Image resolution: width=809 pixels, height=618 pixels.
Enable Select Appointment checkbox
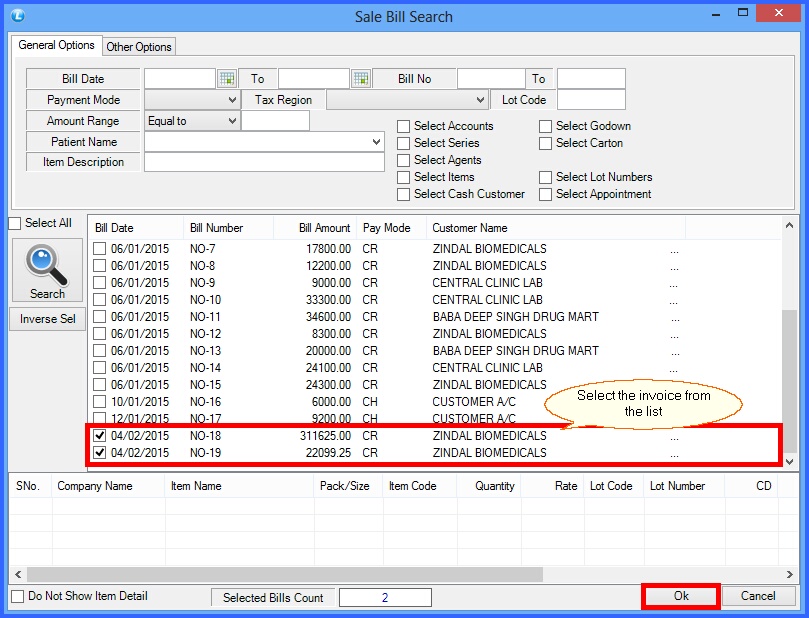click(x=545, y=194)
